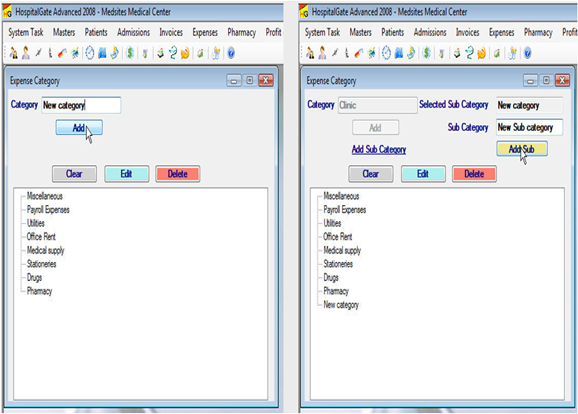Select Medical supply in the left expense tree
Screen dimensions: 578x414
[45, 251]
